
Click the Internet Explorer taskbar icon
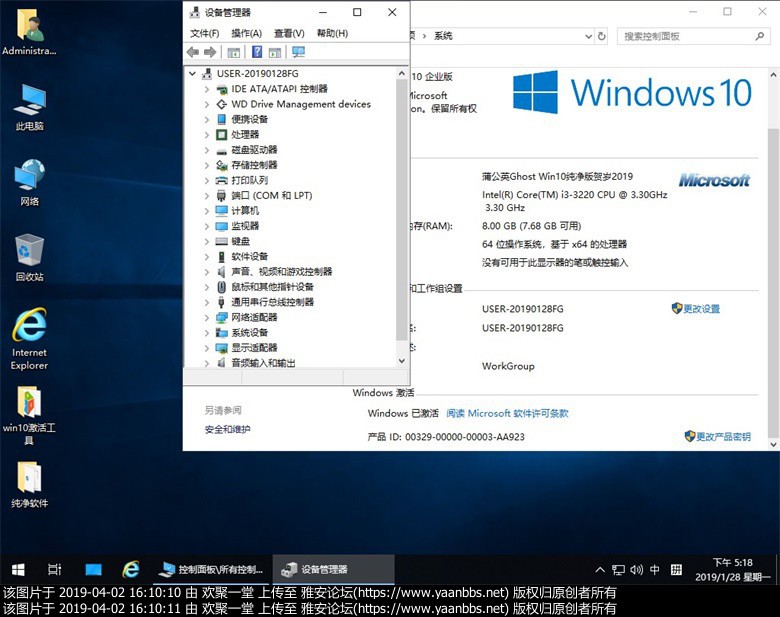131,569
